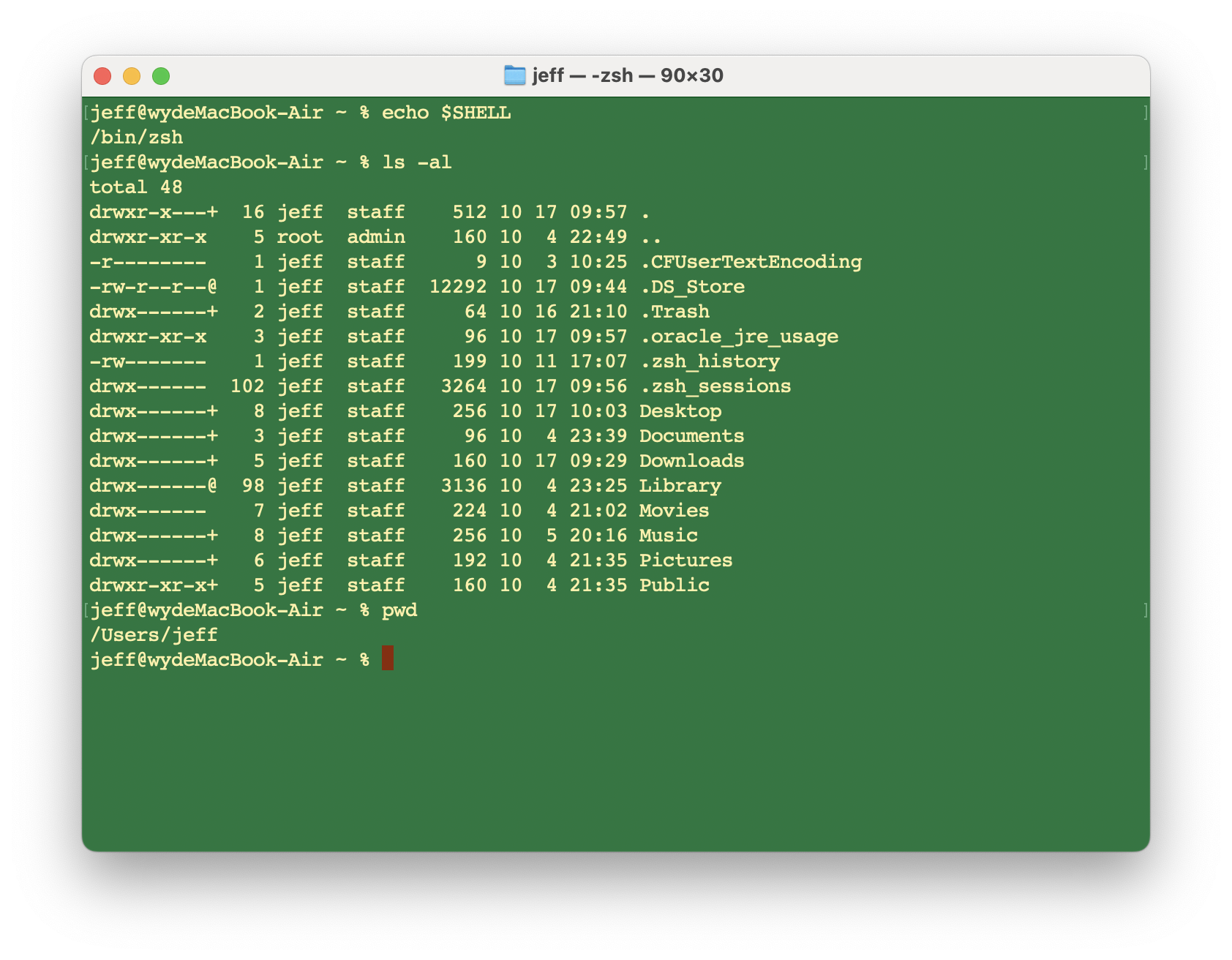The width and height of the screenshot is (1232, 960).
Task: Click permissions 'drwxr-xr-x+' of Public
Action: coord(154,585)
